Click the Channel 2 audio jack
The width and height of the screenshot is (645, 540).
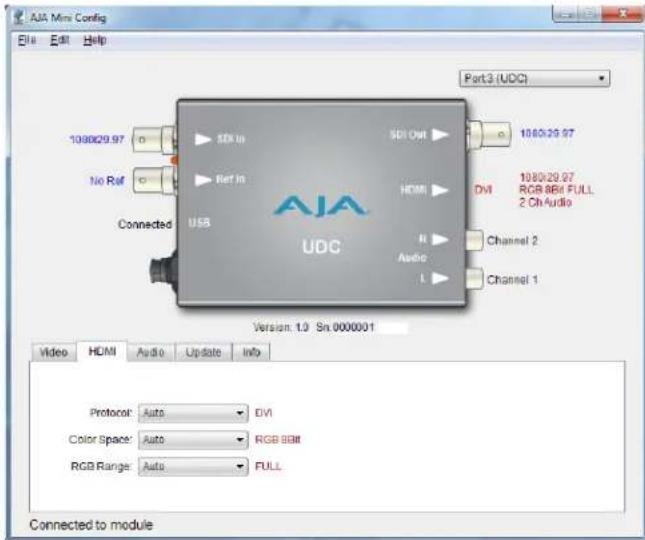[x=474, y=240]
